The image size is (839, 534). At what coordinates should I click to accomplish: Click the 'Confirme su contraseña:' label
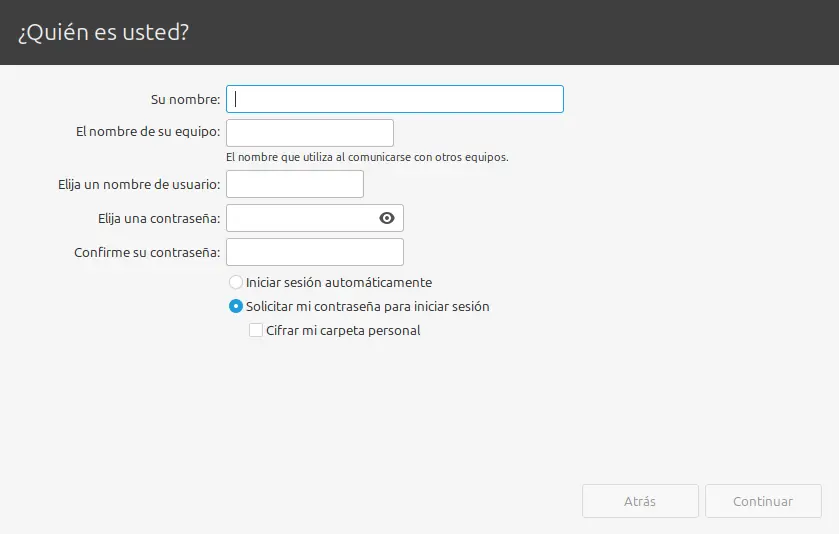(147, 252)
